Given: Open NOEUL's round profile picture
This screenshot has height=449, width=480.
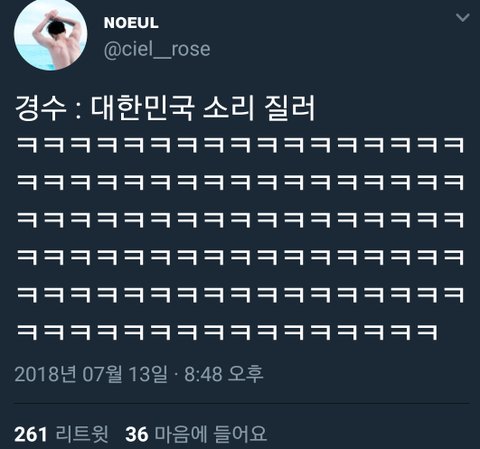Looking at the screenshot, I should (x=50, y=34).
